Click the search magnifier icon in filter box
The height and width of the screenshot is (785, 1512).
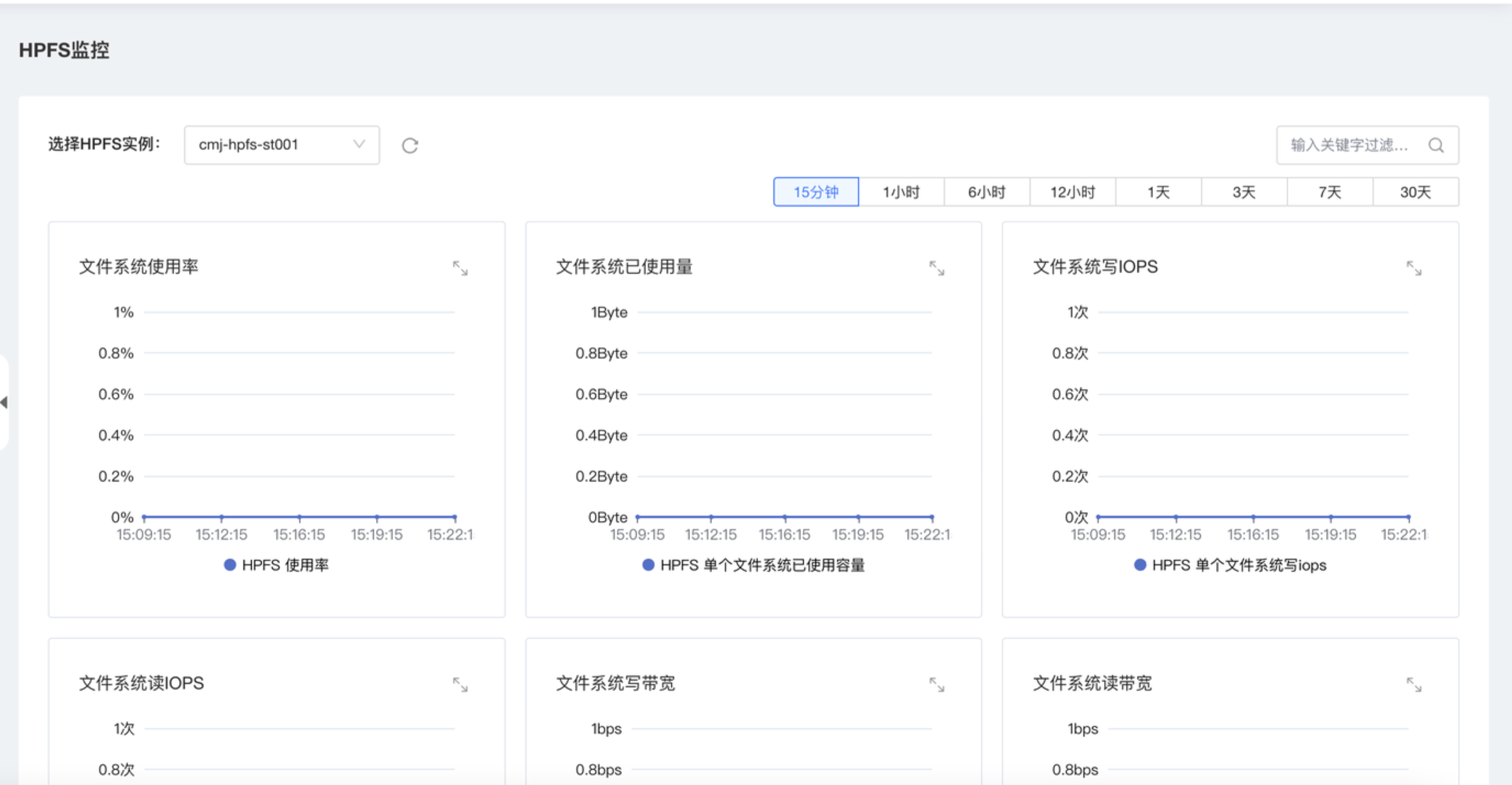pyautogui.click(x=1436, y=145)
